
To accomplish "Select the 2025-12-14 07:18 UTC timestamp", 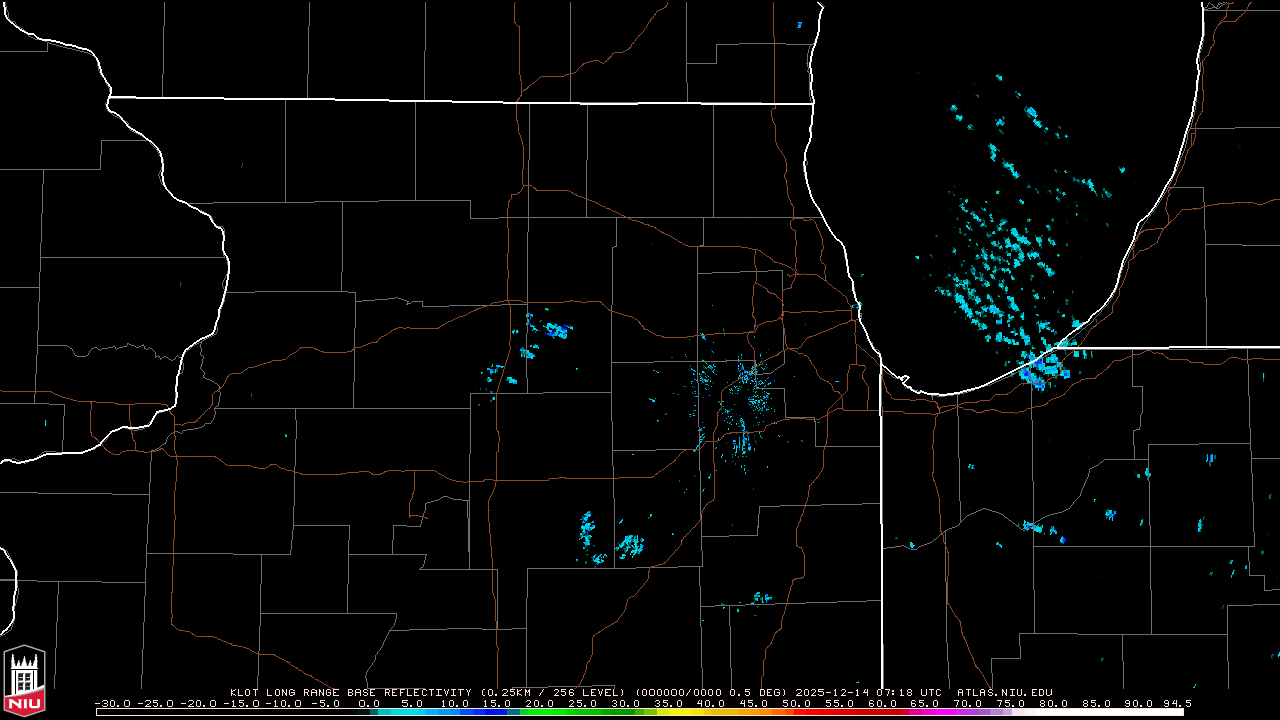I will point(883,692).
